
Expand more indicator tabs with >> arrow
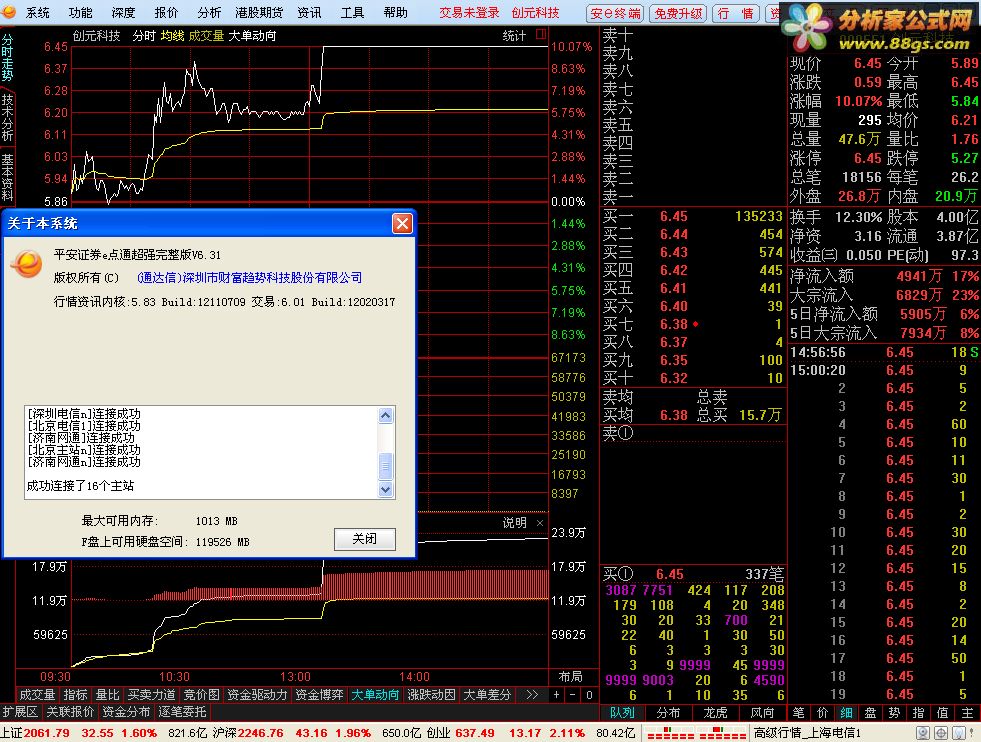click(532, 695)
